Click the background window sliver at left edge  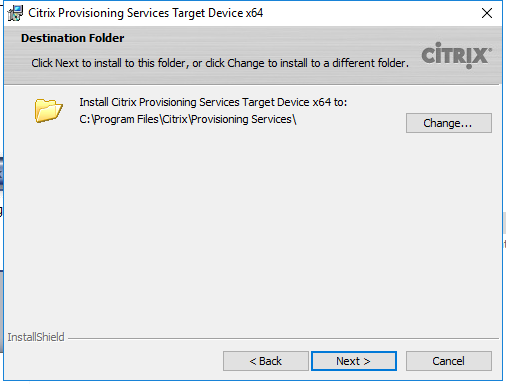(x=1, y=173)
